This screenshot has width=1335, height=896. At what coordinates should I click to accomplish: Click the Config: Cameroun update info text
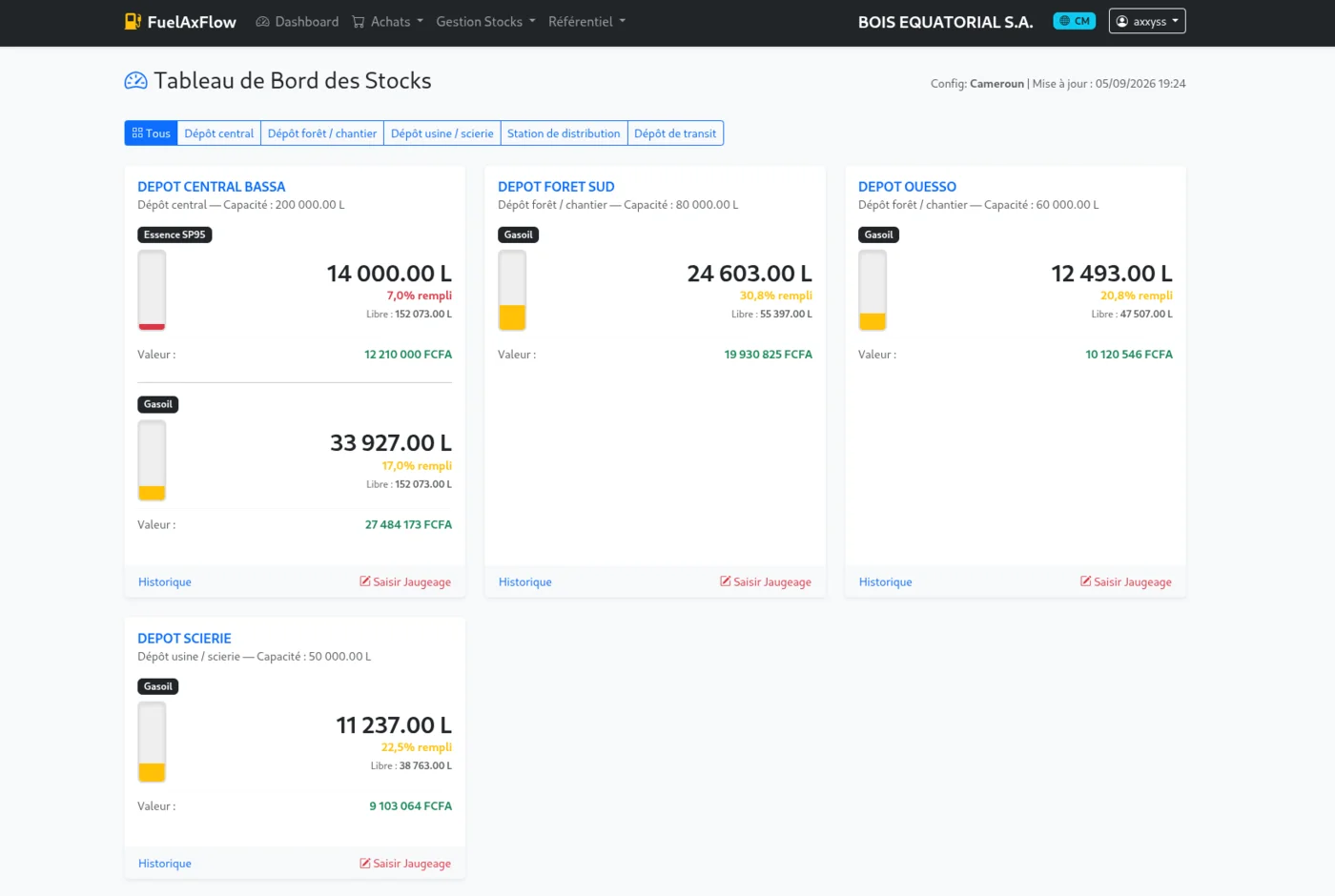[1058, 84]
